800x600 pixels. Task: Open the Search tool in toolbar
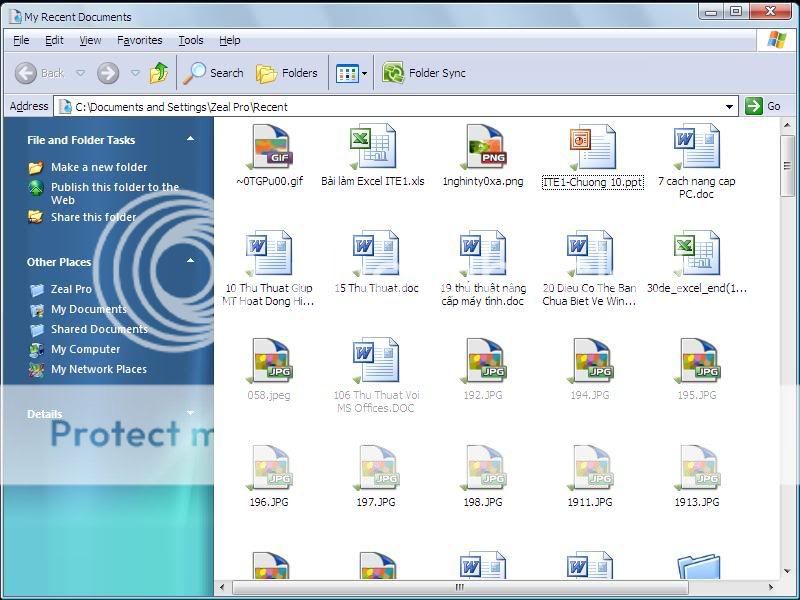click(214, 73)
